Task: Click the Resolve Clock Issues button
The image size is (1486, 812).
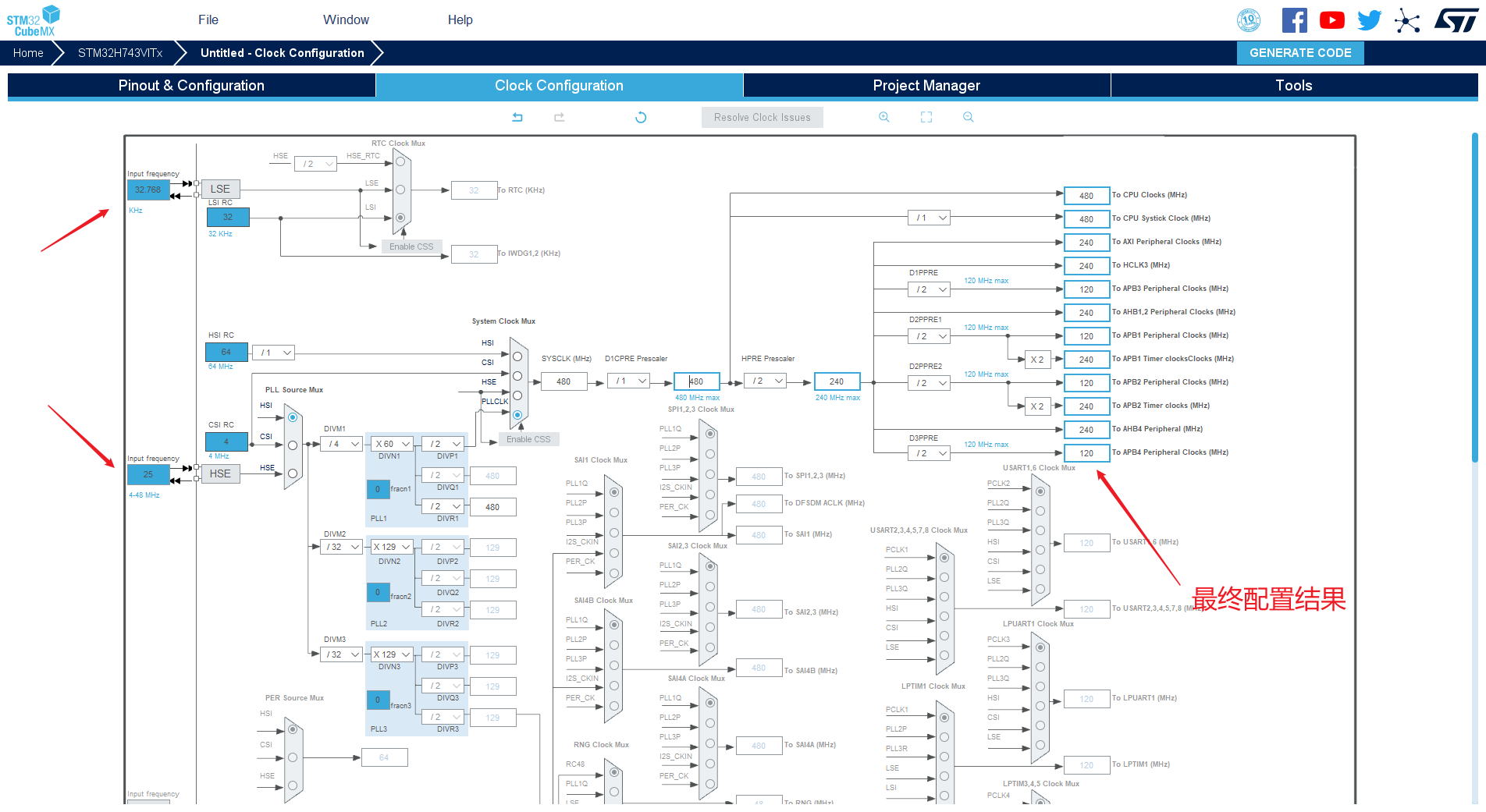Action: pos(763,118)
